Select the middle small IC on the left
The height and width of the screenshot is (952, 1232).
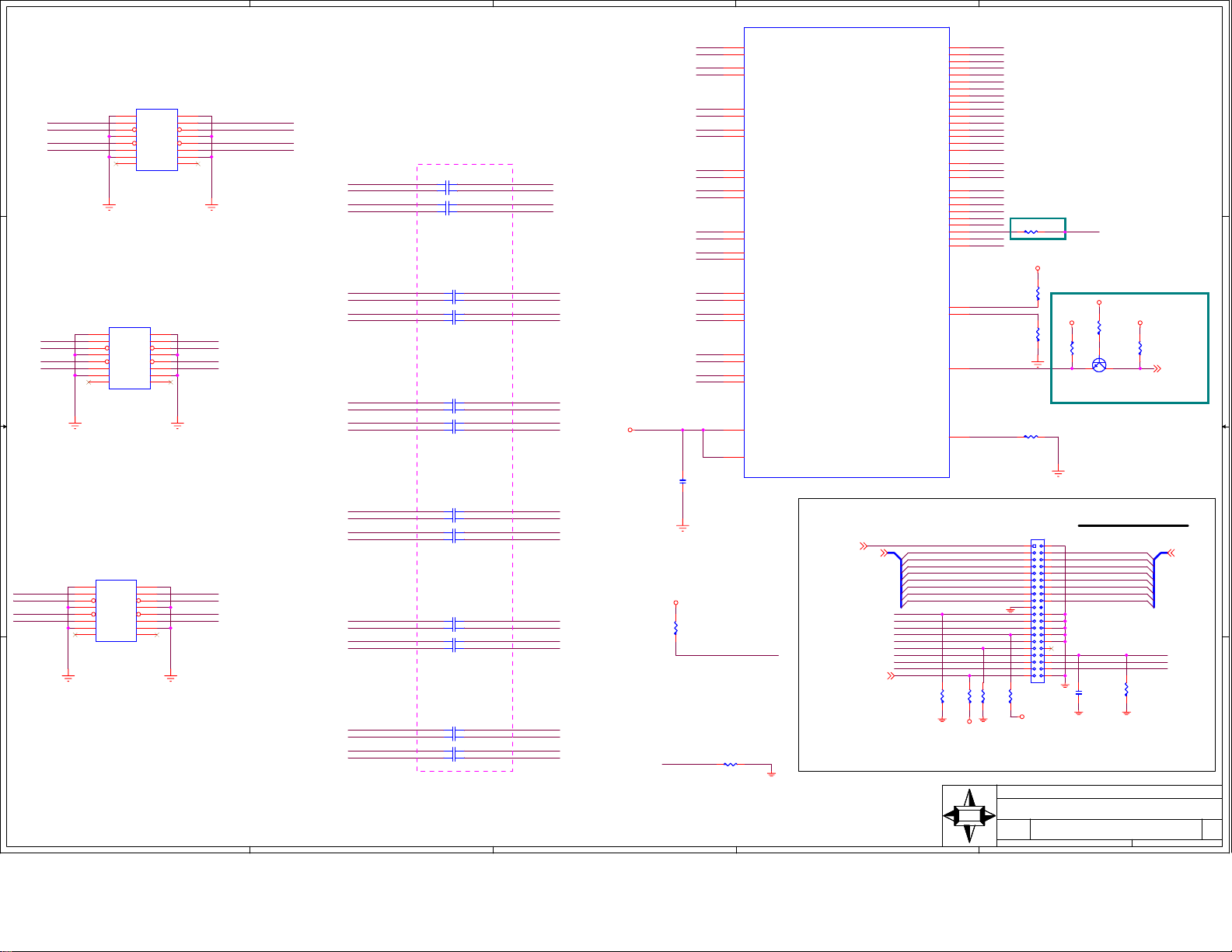click(x=130, y=358)
